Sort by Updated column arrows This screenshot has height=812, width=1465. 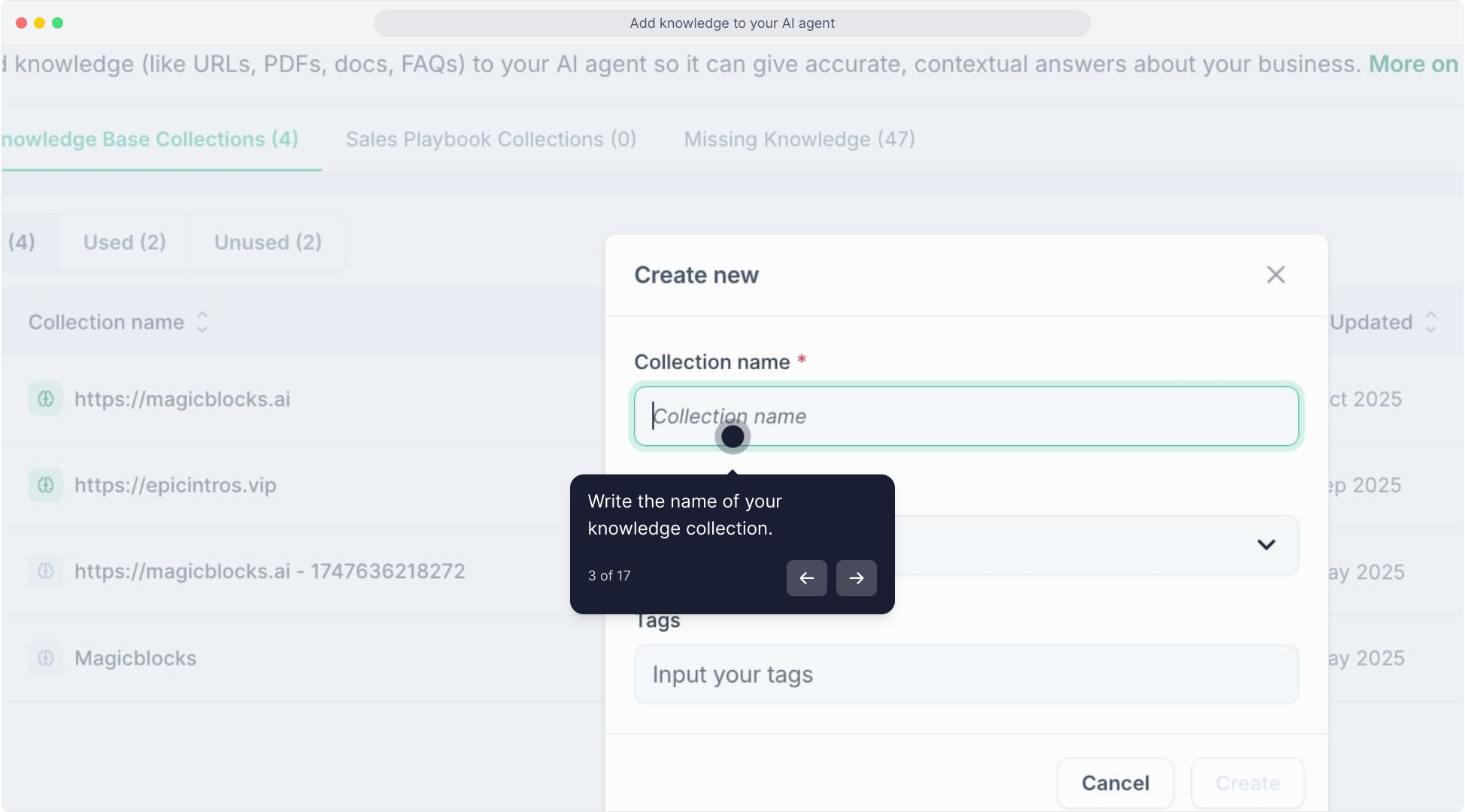pyautogui.click(x=1430, y=322)
